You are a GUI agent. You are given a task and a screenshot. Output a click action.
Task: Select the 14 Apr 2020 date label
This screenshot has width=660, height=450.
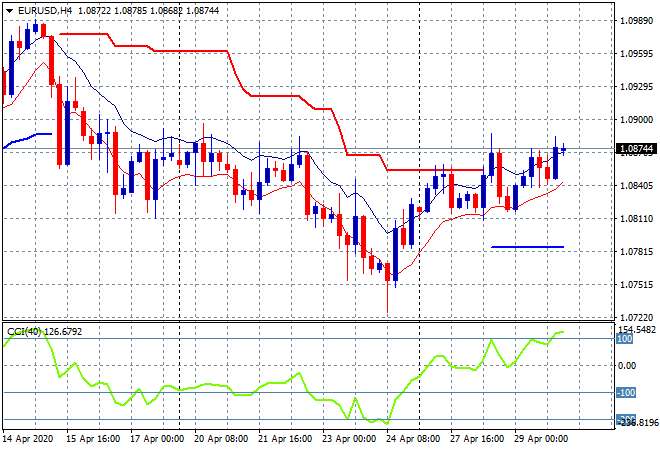pos(28,439)
